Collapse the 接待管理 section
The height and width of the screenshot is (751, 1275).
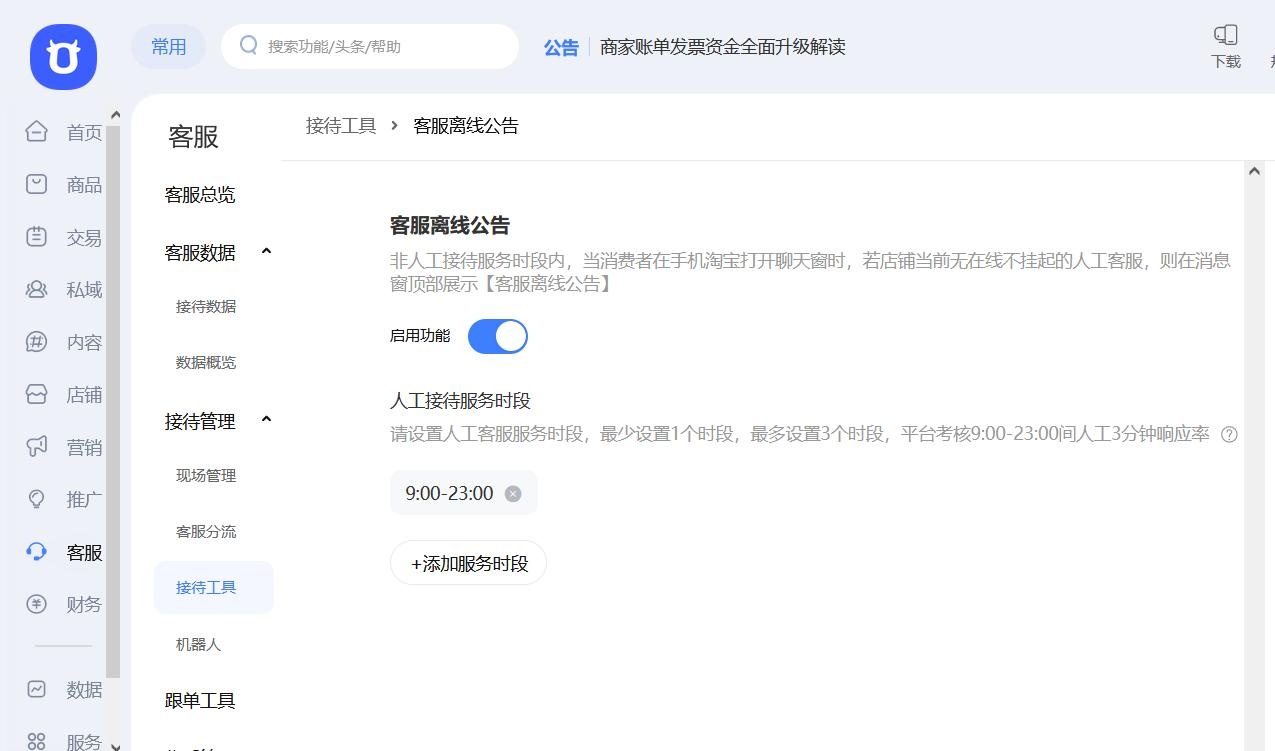[x=266, y=420]
